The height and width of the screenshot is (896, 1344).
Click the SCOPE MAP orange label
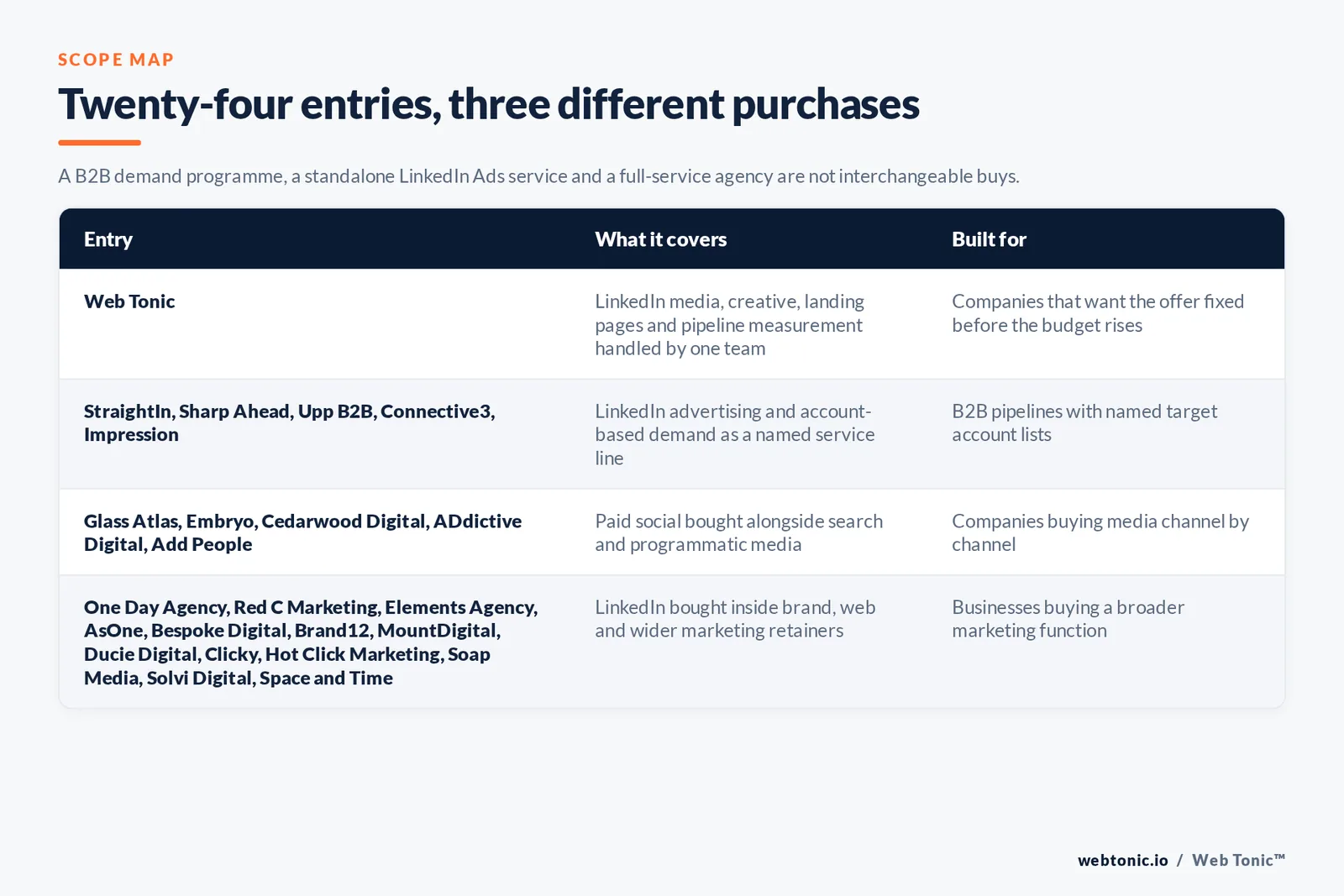coord(116,60)
